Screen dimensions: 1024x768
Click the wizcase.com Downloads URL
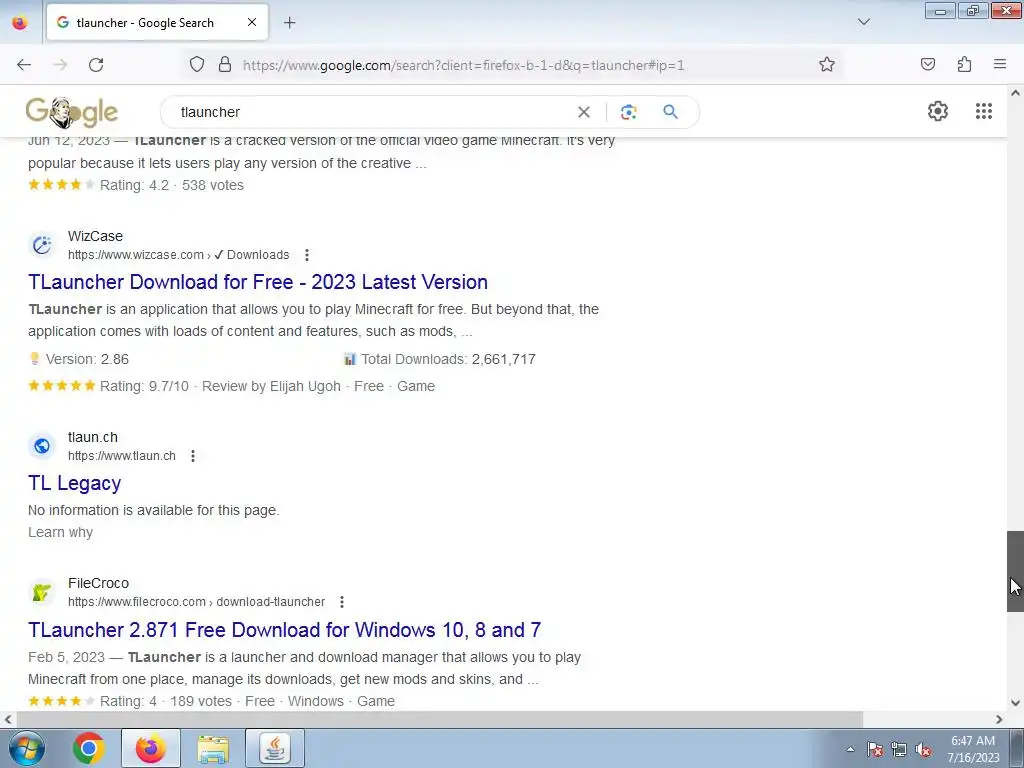coord(179,255)
